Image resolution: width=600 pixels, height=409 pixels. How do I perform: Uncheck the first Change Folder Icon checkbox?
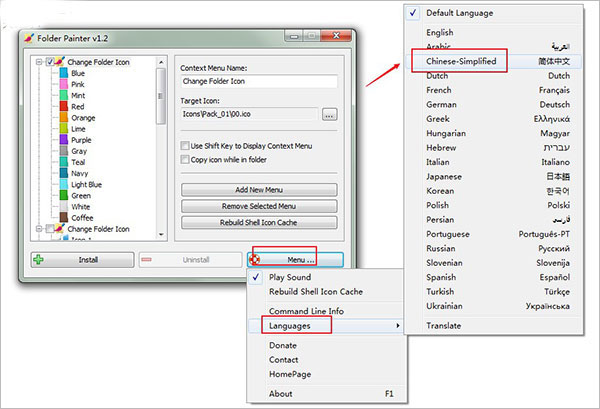(x=51, y=62)
